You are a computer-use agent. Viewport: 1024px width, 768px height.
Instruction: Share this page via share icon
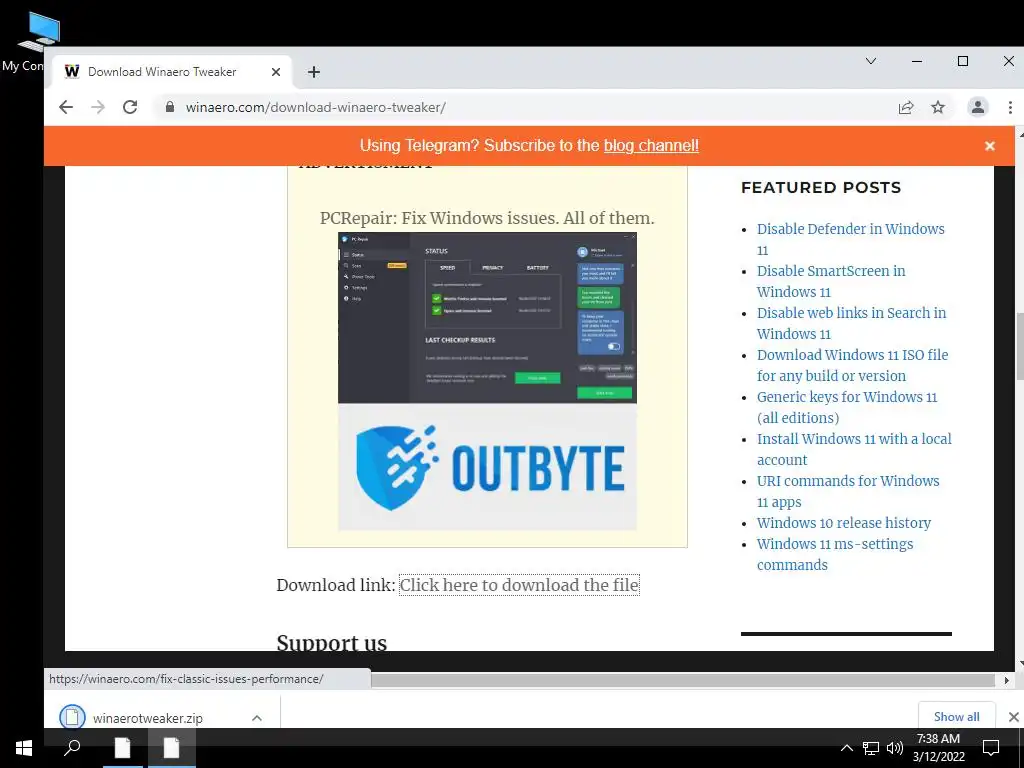pyautogui.click(x=906, y=107)
